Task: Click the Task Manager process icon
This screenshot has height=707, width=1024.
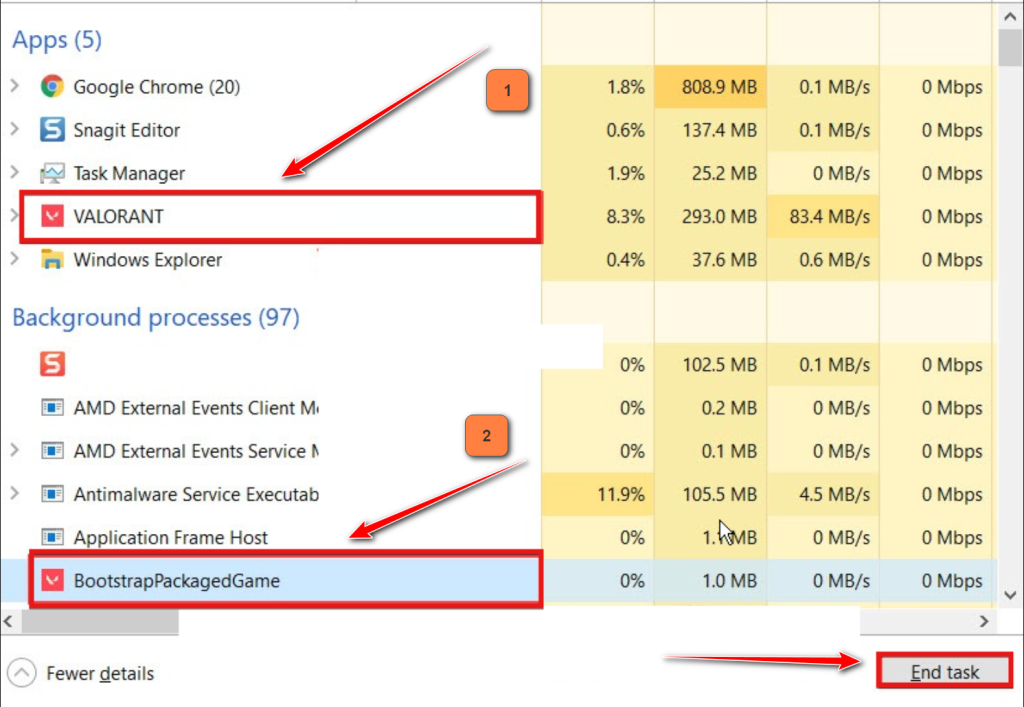Action: (52, 173)
